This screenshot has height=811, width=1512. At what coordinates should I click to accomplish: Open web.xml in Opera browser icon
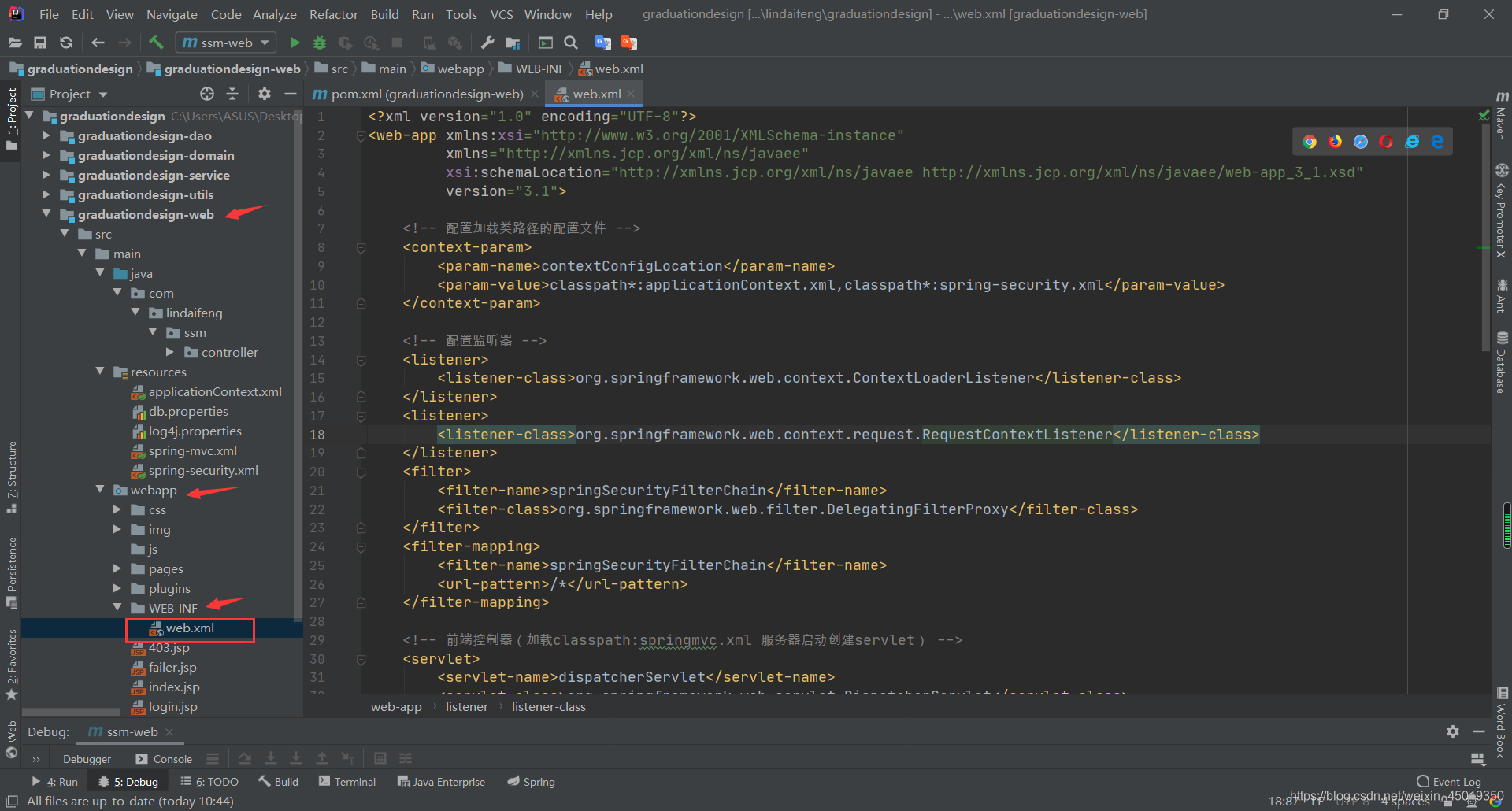pos(1386,142)
